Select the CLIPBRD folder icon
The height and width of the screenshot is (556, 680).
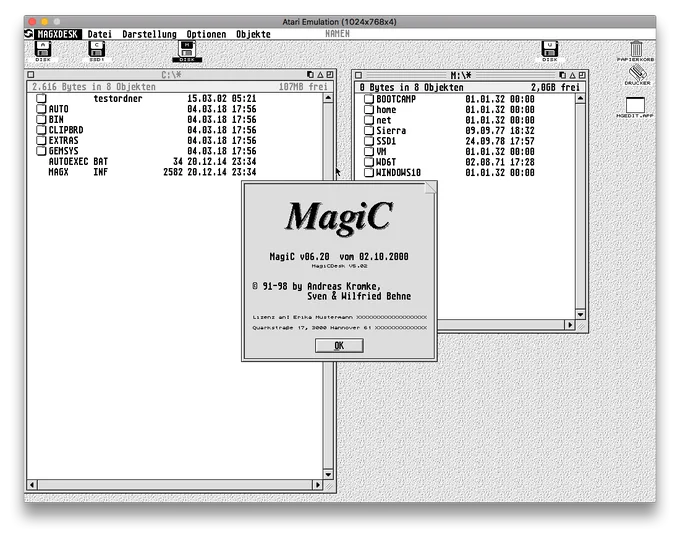click(x=41, y=130)
